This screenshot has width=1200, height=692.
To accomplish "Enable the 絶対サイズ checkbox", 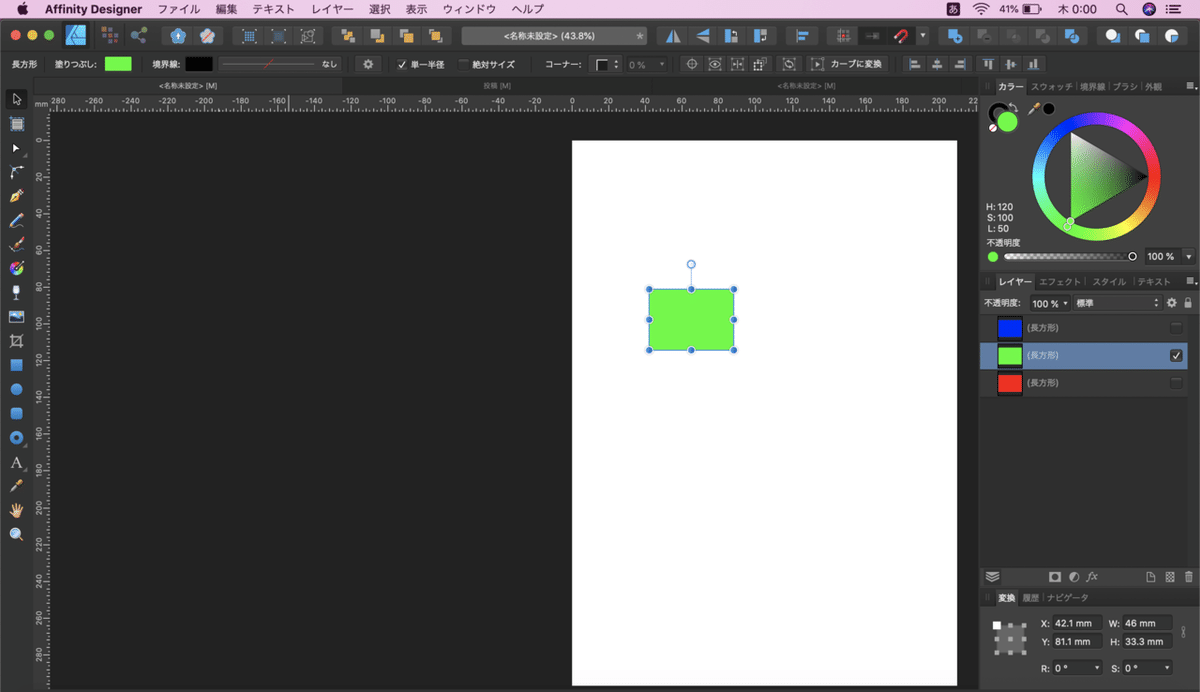I will click(463, 64).
